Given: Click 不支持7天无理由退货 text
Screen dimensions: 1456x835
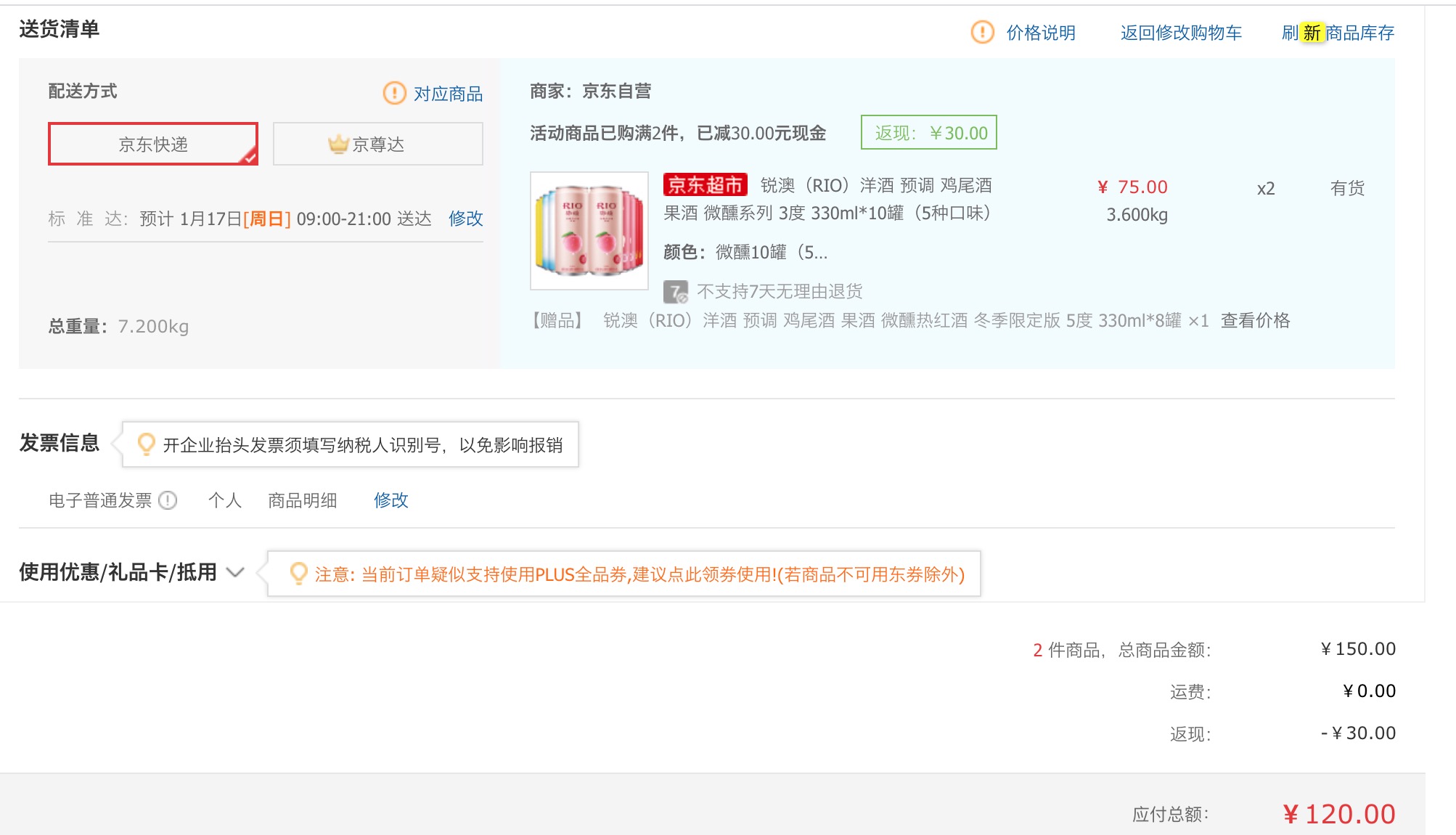Looking at the screenshot, I should click(780, 291).
